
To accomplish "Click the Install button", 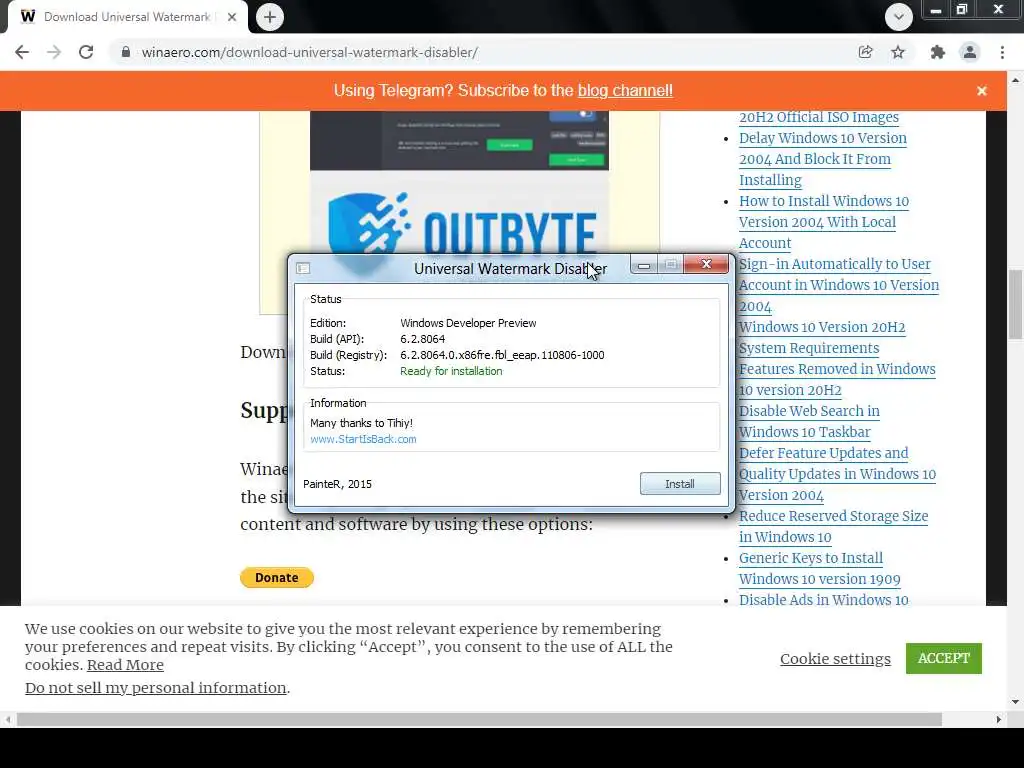I will point(680,484).
